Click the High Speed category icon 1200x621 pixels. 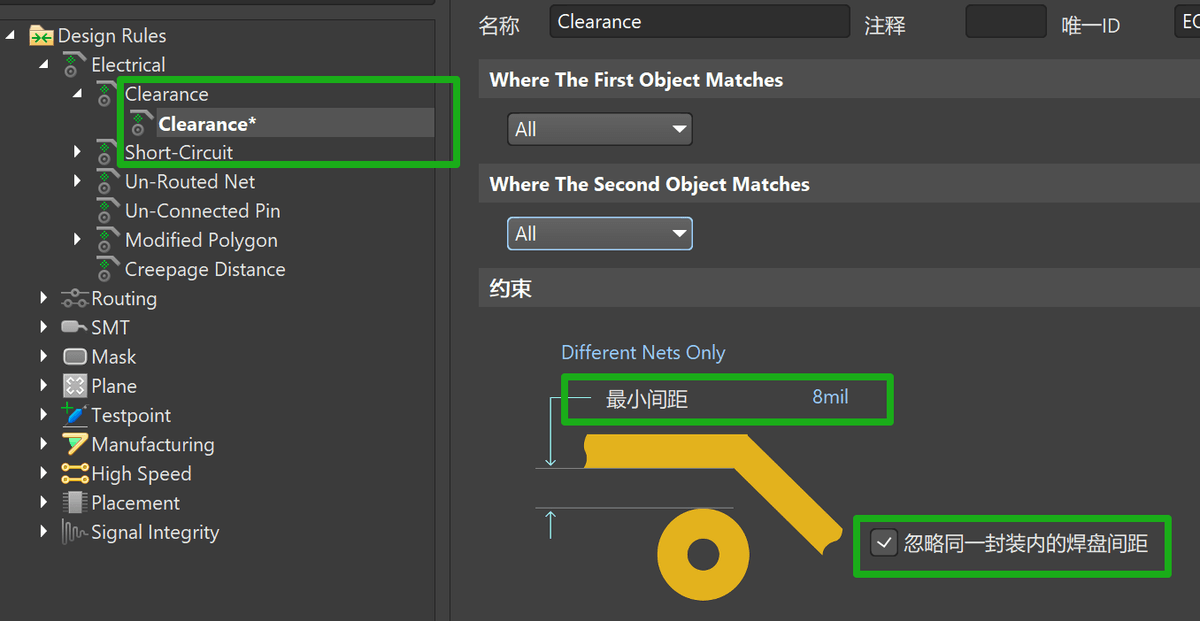coord(74,473)
